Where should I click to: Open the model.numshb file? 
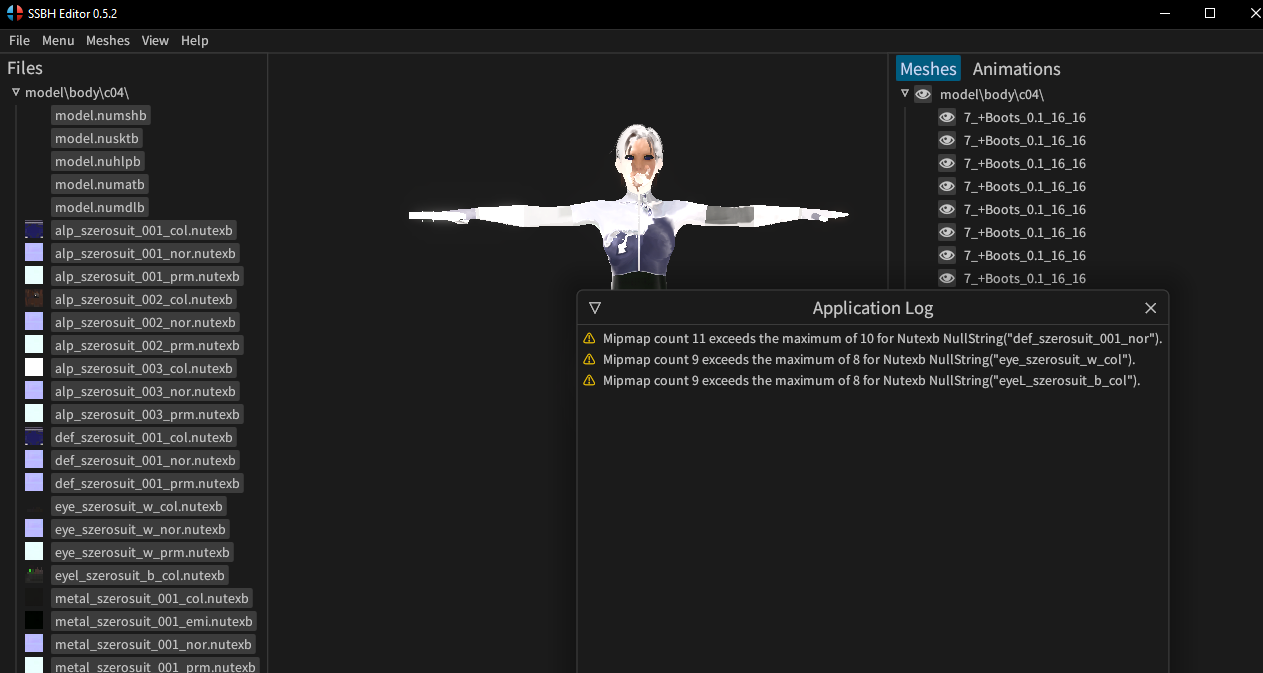100,115
